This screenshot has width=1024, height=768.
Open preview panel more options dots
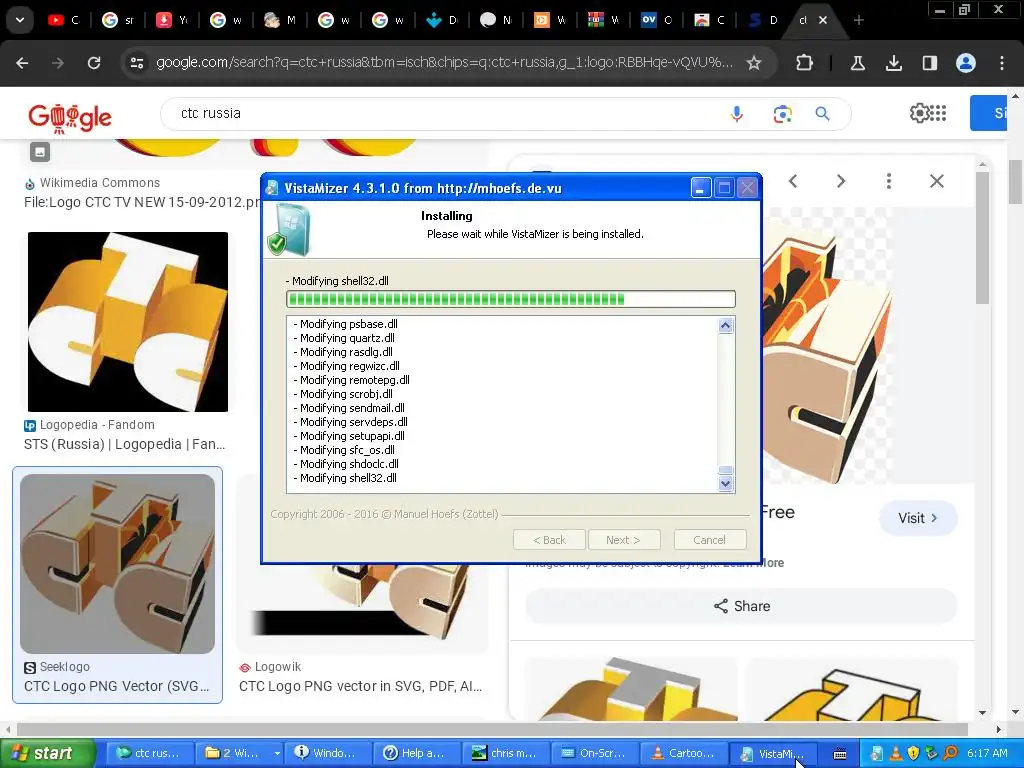click(889, 181)
